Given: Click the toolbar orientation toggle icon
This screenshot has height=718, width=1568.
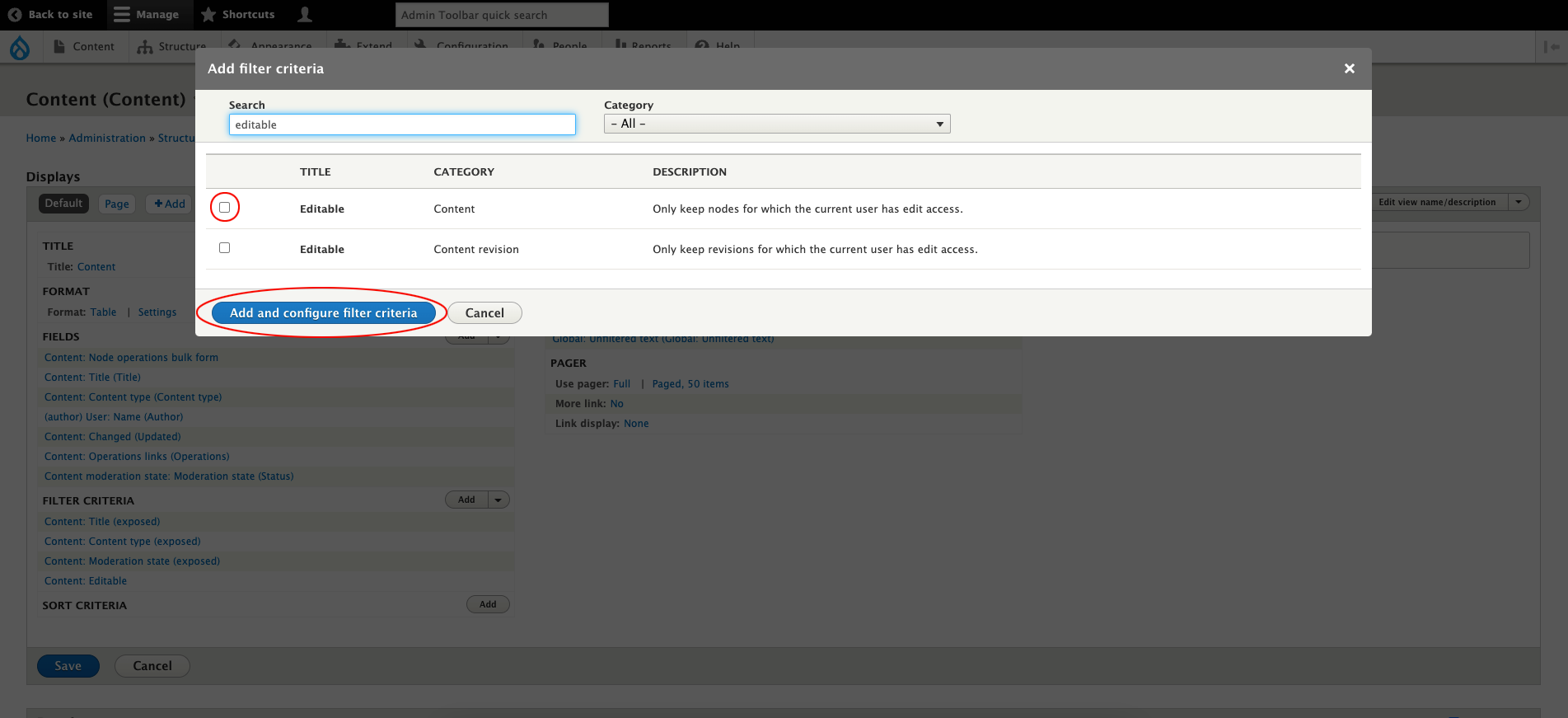Looking at the screenshot, I should pos(1551,47).
